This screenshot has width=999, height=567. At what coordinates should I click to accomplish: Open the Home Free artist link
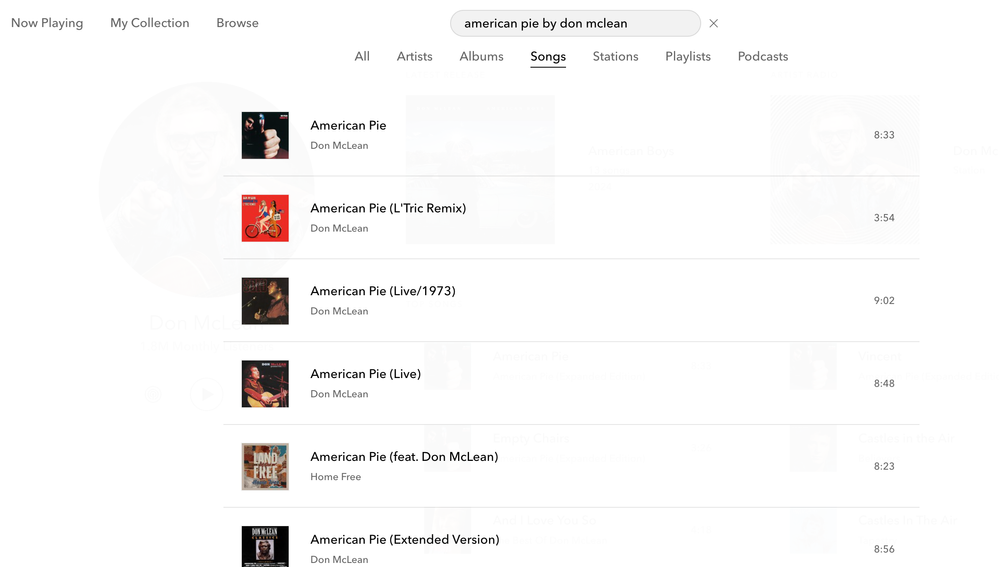click(335, 477)
